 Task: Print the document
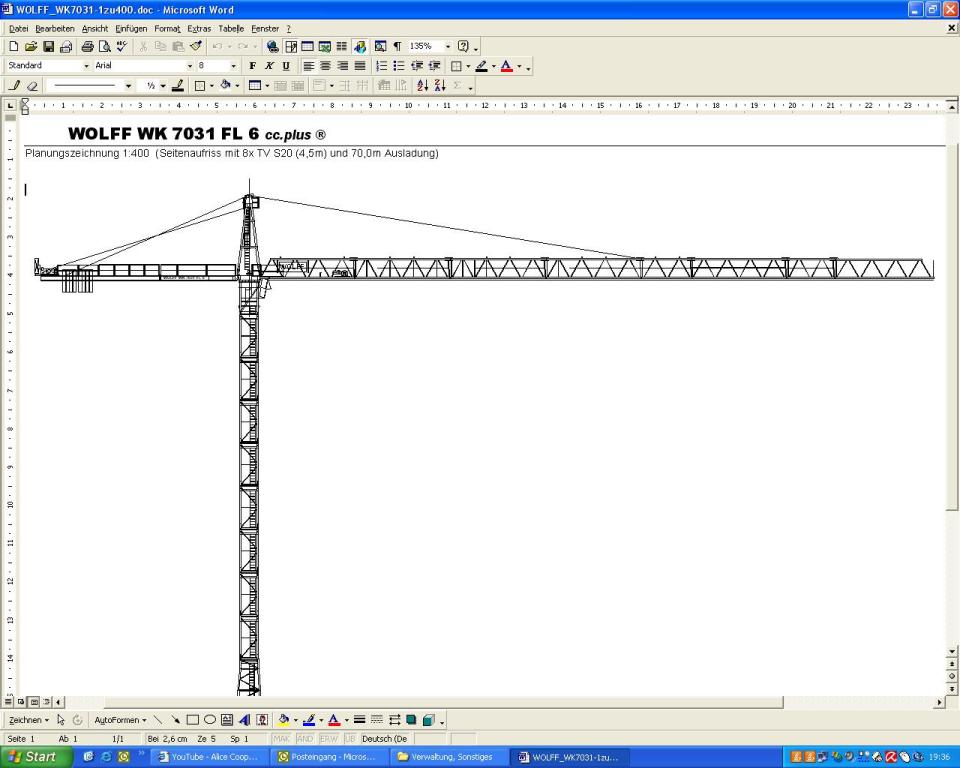pyautogui.click(x=87, y=47)
